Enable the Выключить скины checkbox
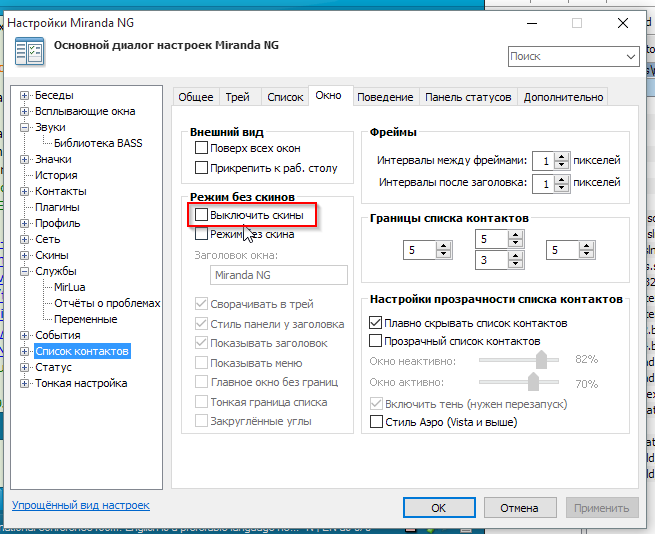Screen dimensions: 655x534 [x=202, y=215]
